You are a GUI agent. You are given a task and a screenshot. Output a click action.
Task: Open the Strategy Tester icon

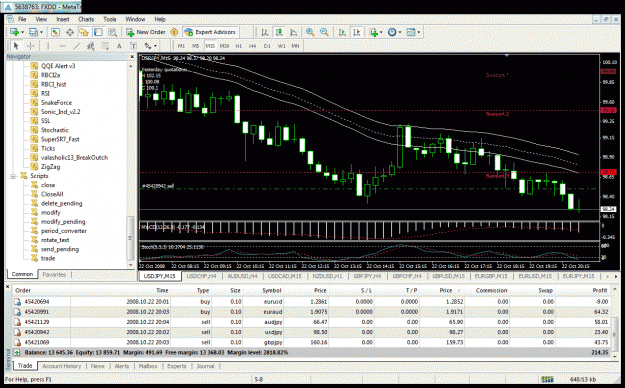112,32
